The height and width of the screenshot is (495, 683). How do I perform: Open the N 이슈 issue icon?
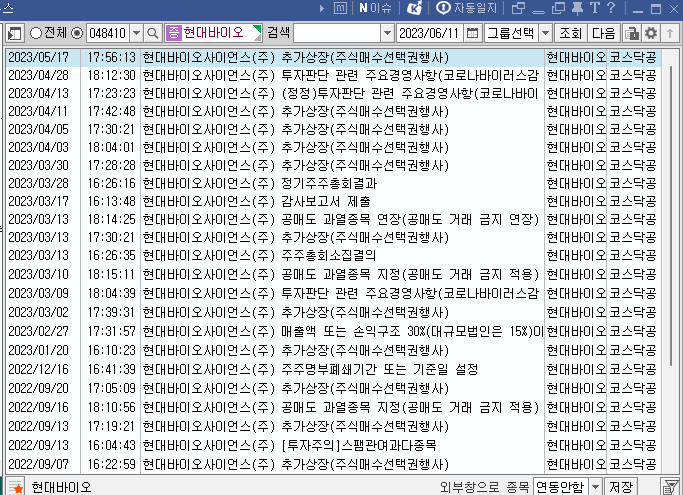(x=375, y=8)
